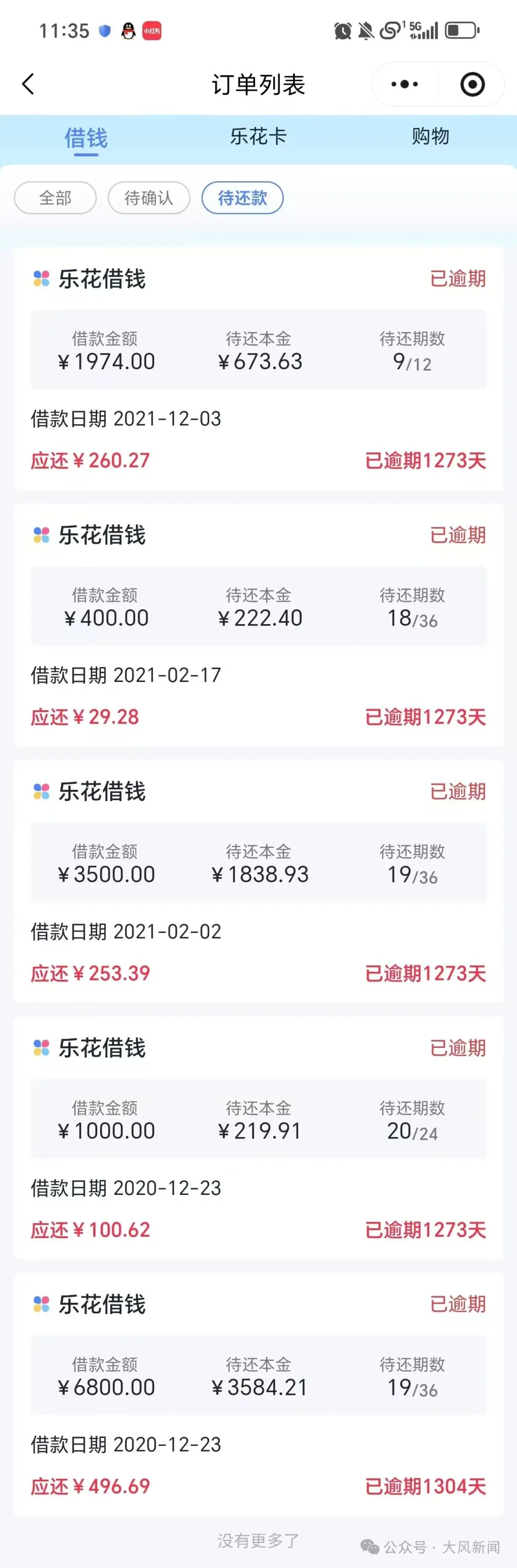
Task: Tap 应还 ¥496.69 amount due
Action: point(90,1486)
